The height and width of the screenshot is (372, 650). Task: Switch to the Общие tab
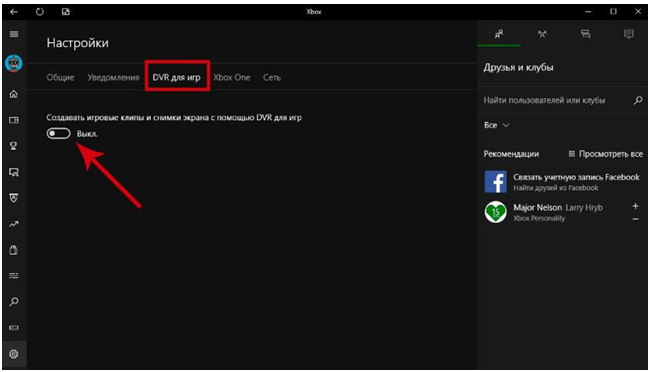point(61,78)
